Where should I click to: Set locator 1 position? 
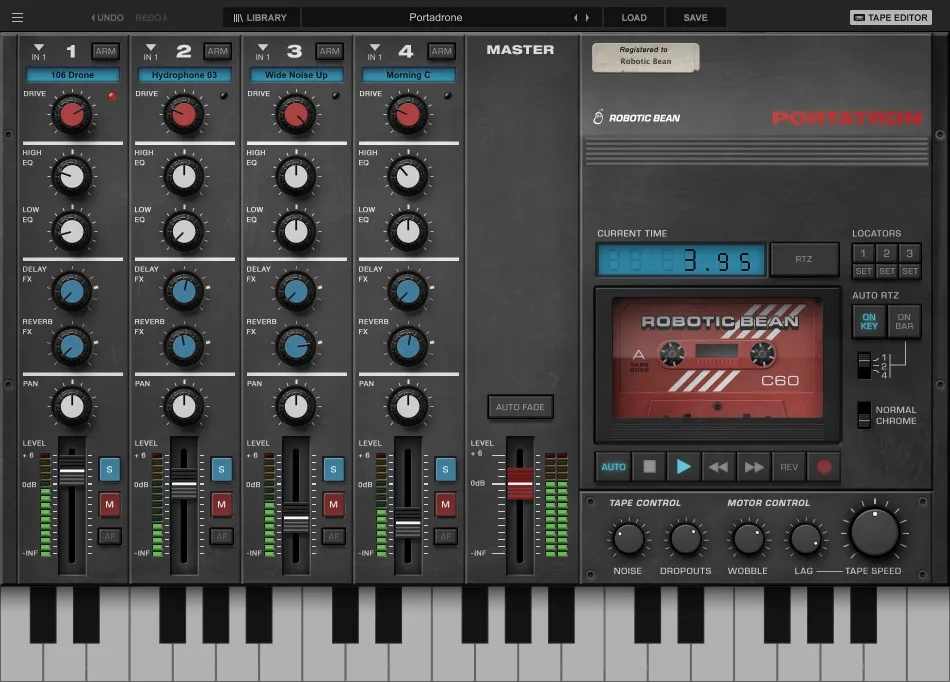pos(863,271)
